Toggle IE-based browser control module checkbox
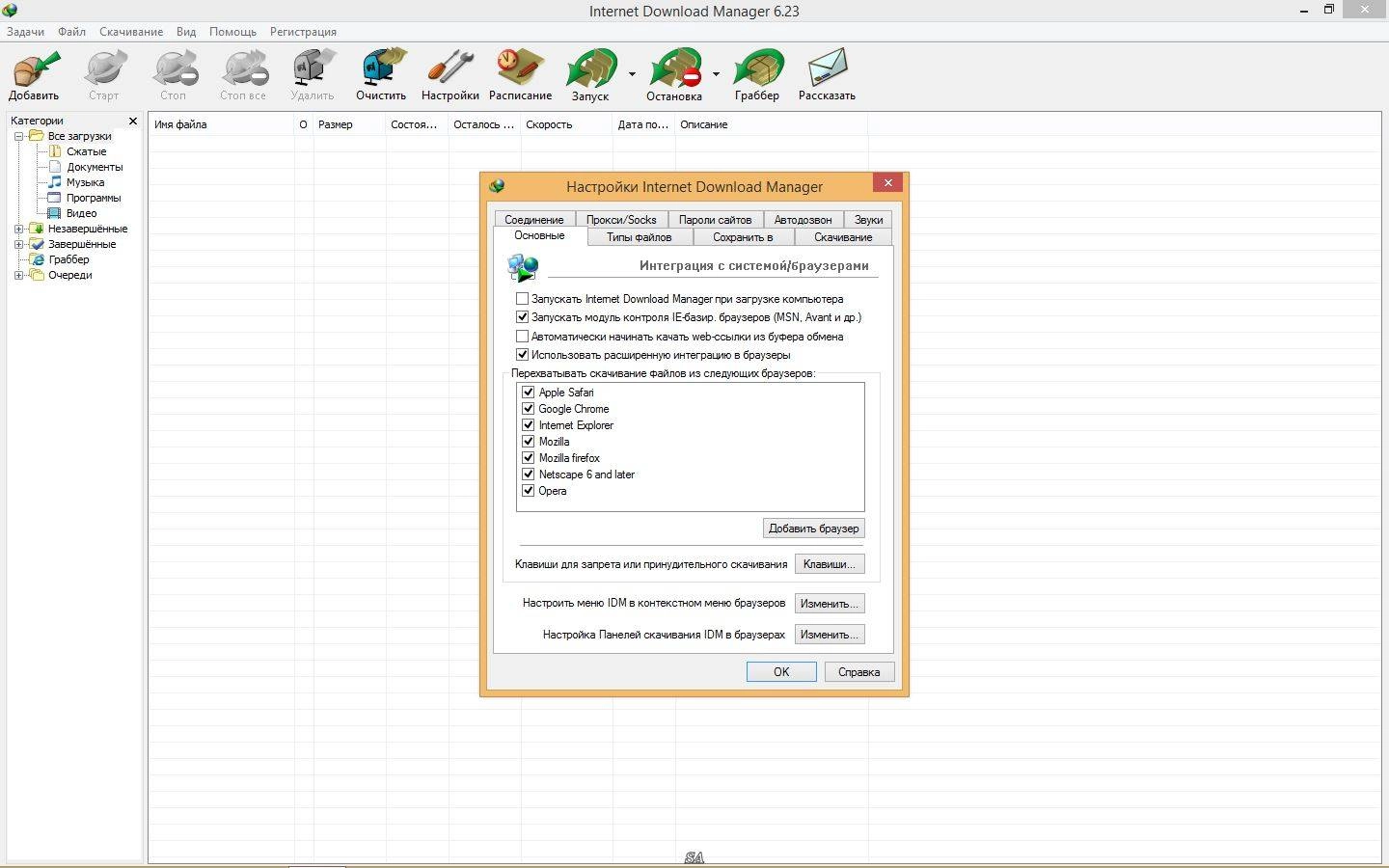Image resolution: width=1389 pixels, height=868 pixels. pos(522,317)
